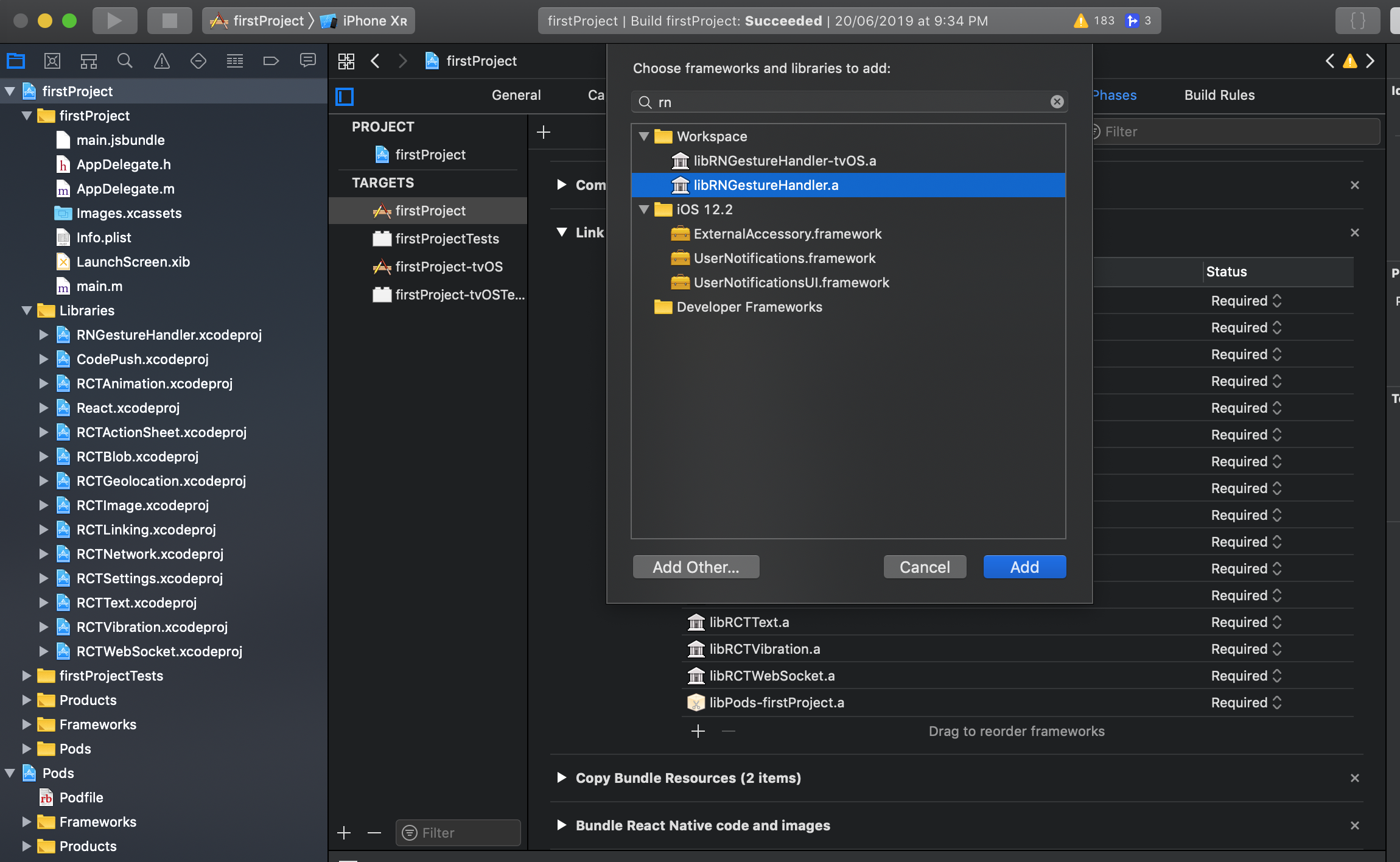Open the Issue navigator warning icon

[161, 61]
